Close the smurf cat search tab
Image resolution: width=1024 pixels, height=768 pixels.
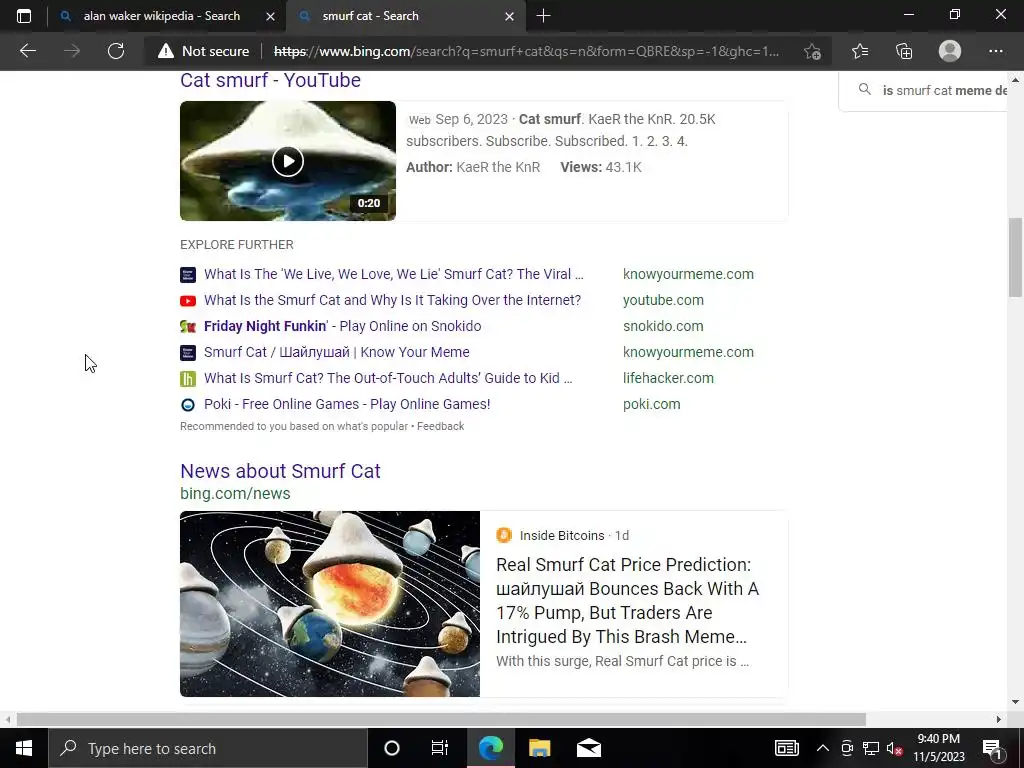[509, 16]
